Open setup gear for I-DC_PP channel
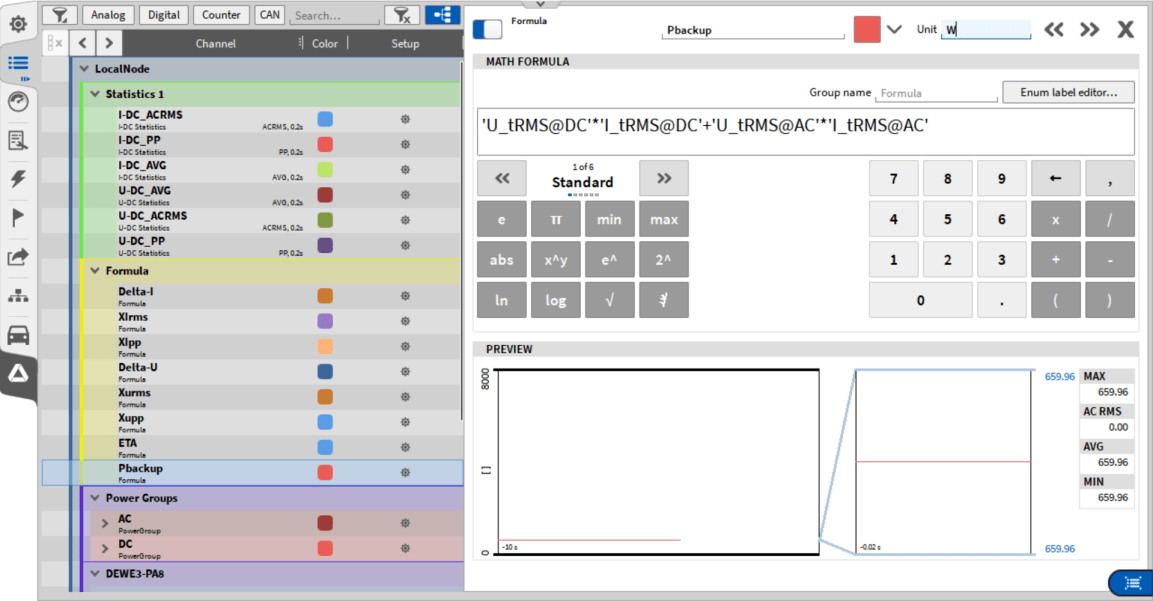The width and height of the screenshot is (1153, 601). point(405,145)
